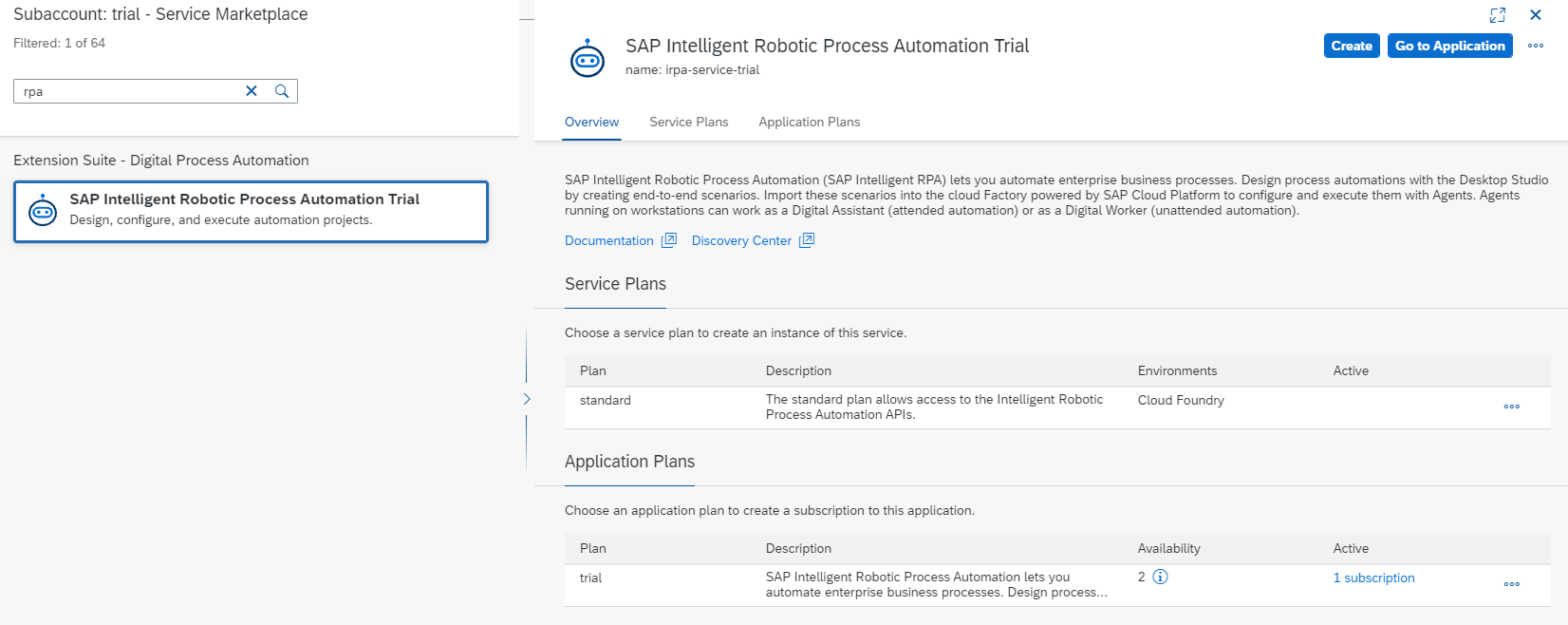
Task: Click the Create button
Action: coord(1352,46)
